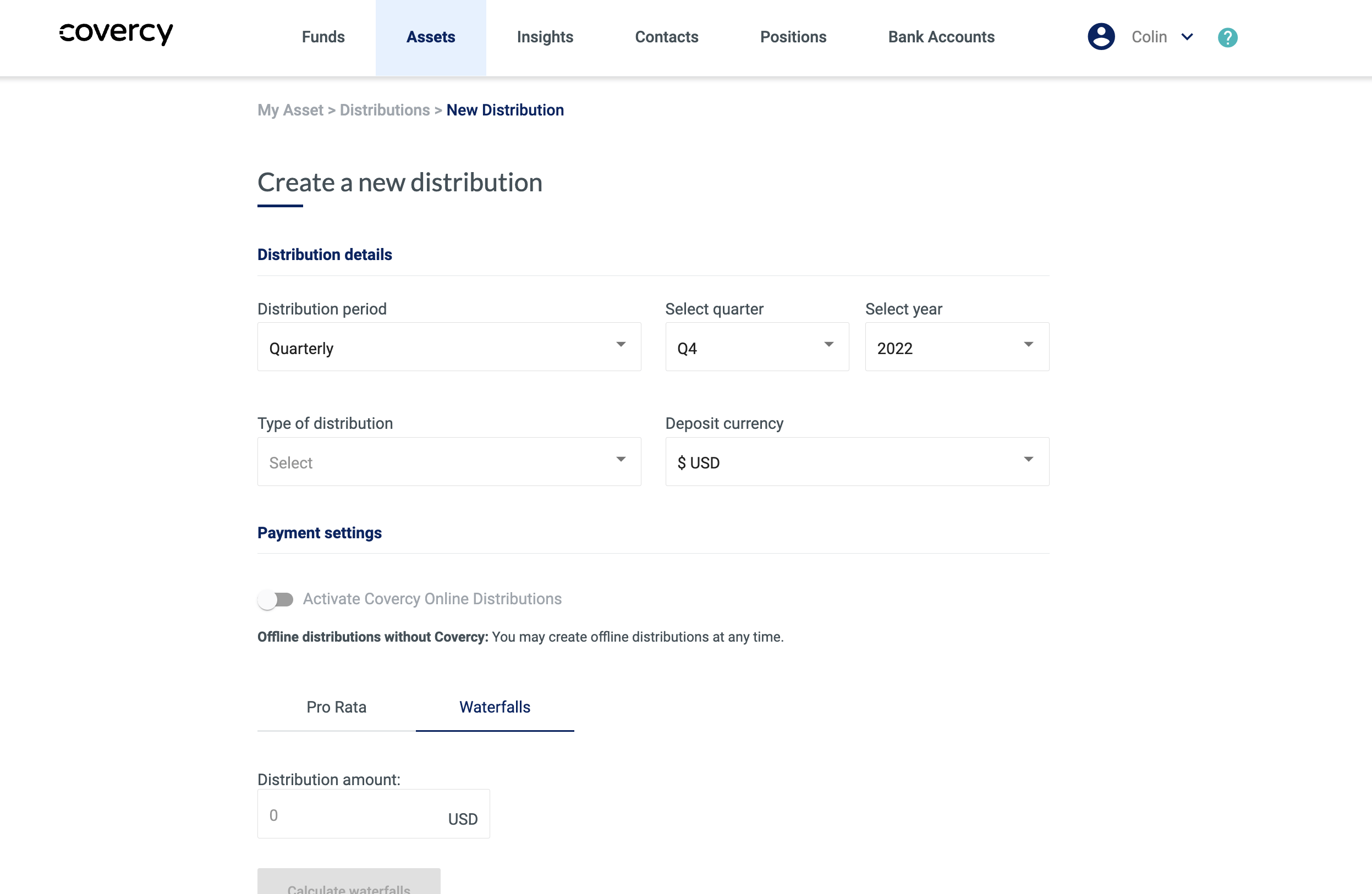Click the My Asset breadcrumb link
The height and width of the screenshot is (894, 1372).
pos(290,110)
